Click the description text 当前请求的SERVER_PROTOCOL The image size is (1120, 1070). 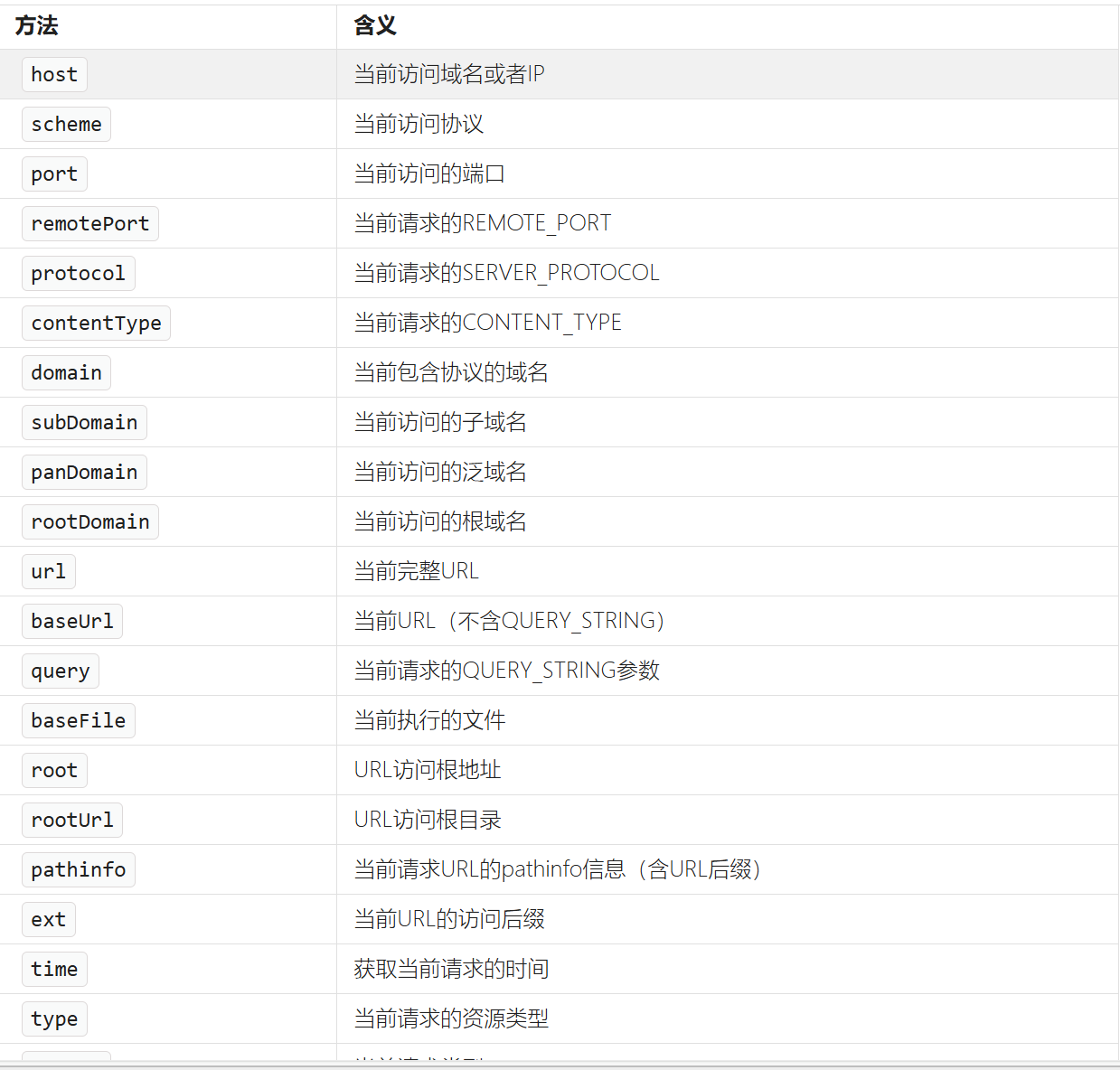tap(506, 273)
